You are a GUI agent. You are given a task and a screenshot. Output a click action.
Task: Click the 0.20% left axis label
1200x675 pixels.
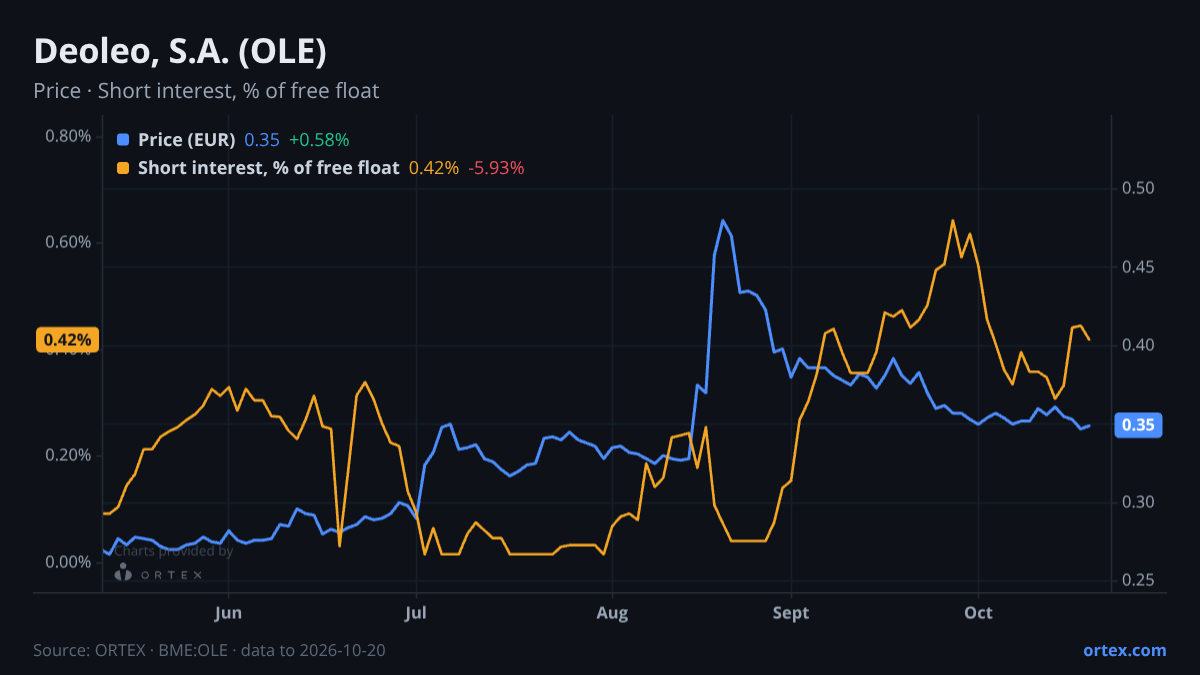(x=69, y=455)
